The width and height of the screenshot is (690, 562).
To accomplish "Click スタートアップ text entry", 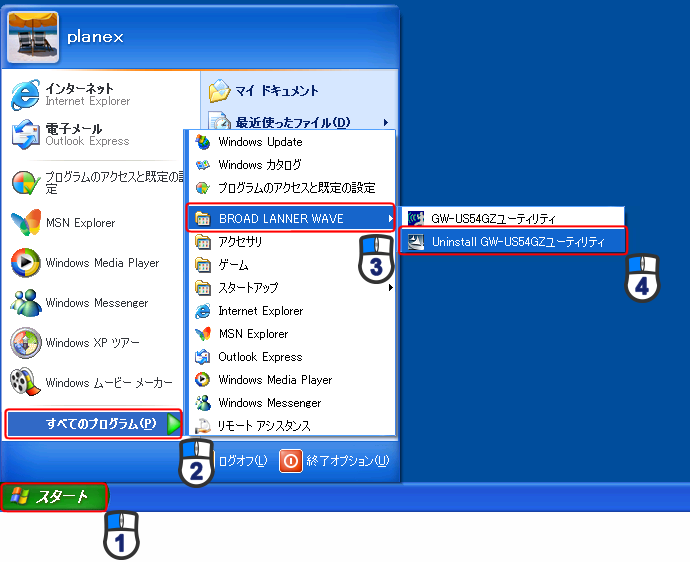I will 248,288.
